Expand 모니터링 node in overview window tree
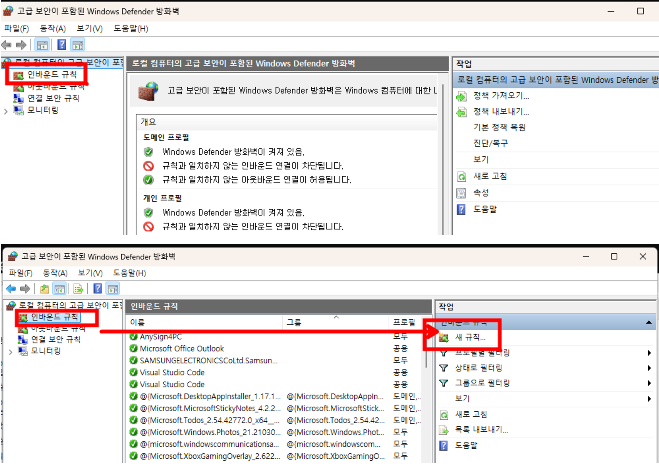 pyautogui.click(x=5, y=111)
